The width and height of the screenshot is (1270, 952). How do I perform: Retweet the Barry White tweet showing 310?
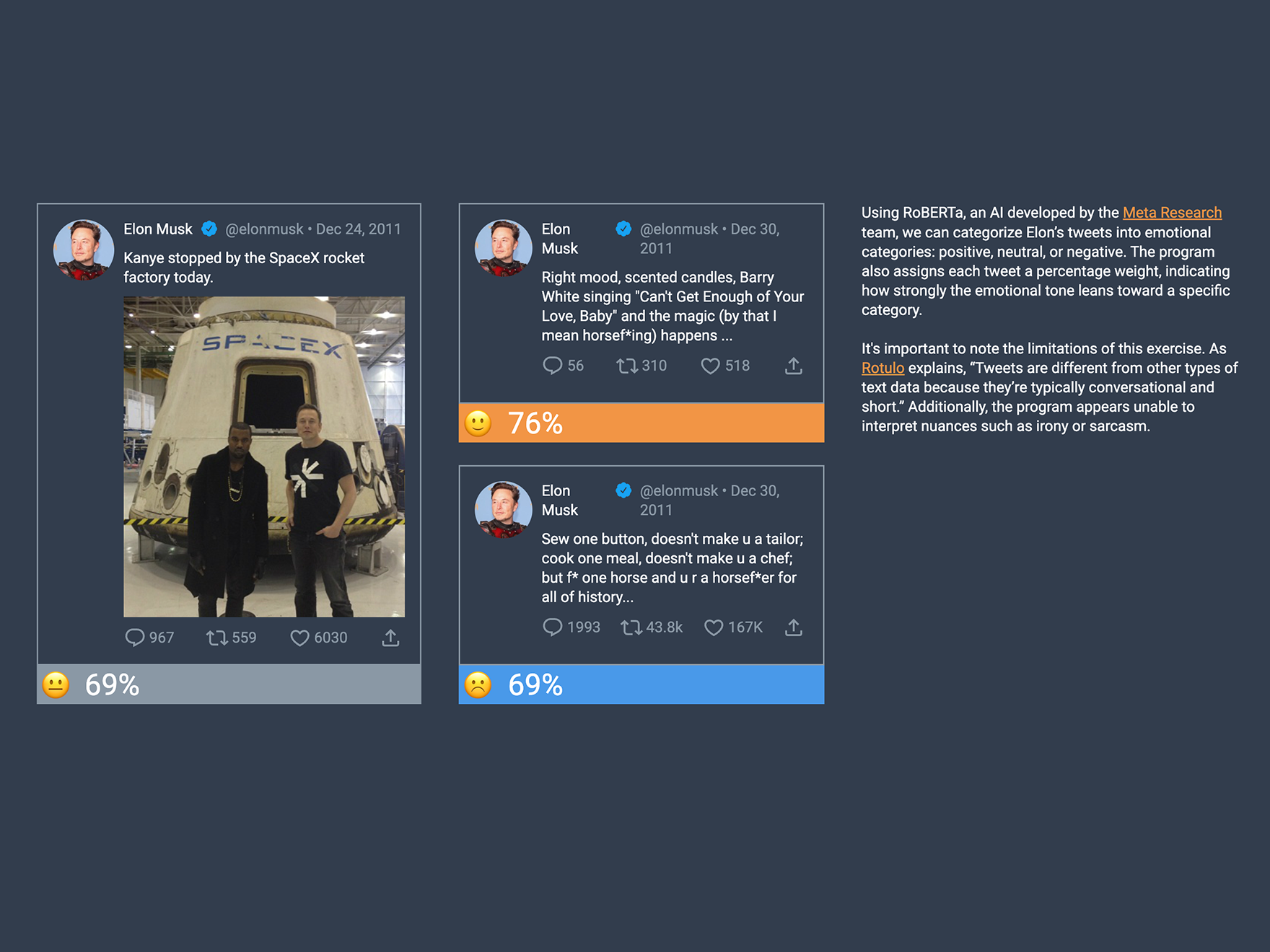pos(626,366)
